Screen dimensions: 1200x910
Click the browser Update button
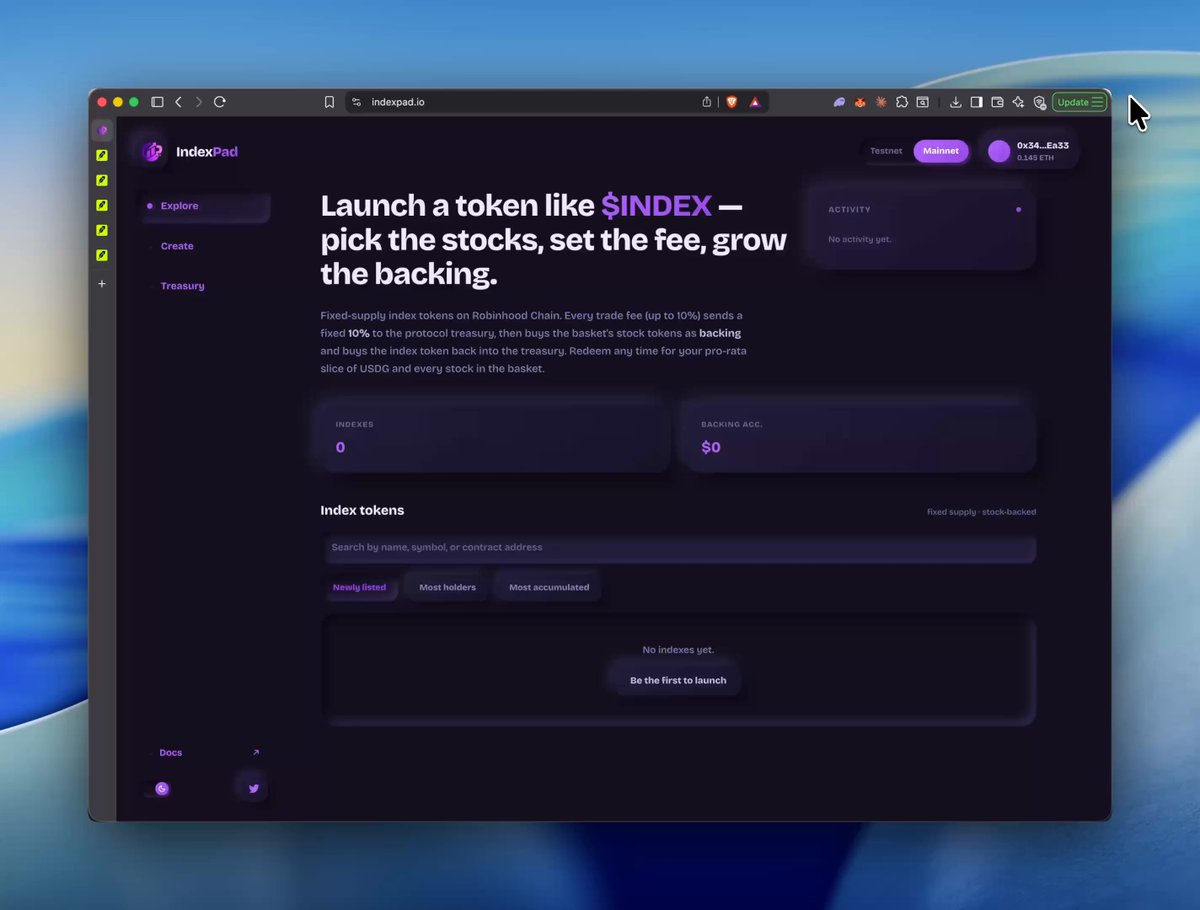(x=1080, y=102)
